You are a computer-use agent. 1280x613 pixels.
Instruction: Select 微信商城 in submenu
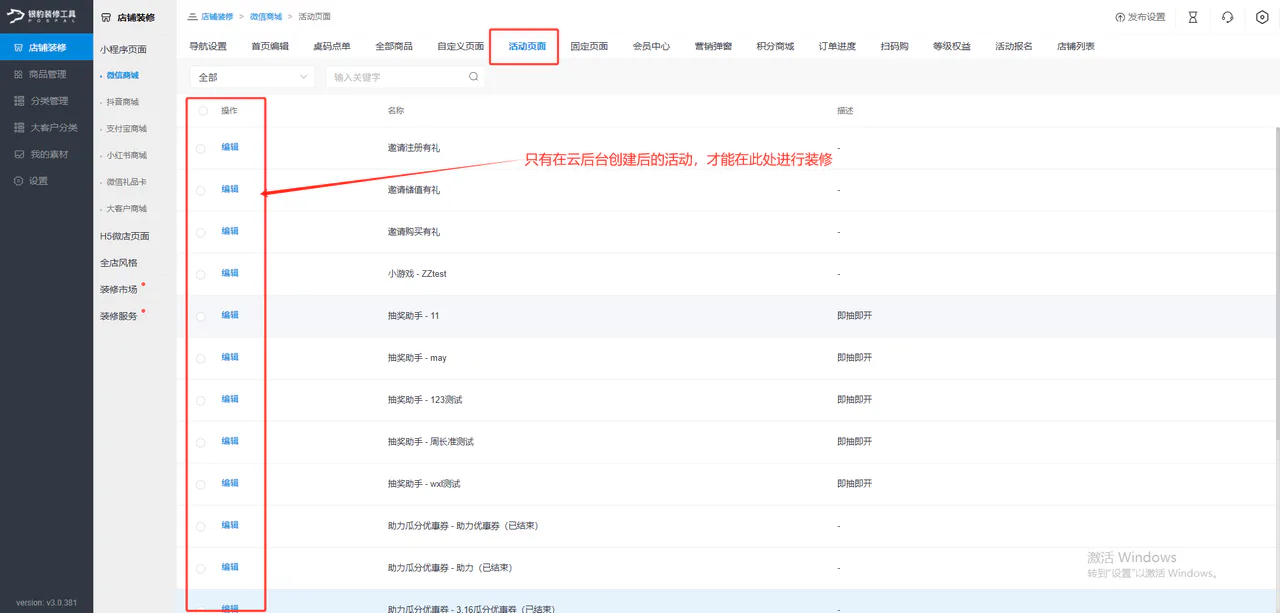123,75
